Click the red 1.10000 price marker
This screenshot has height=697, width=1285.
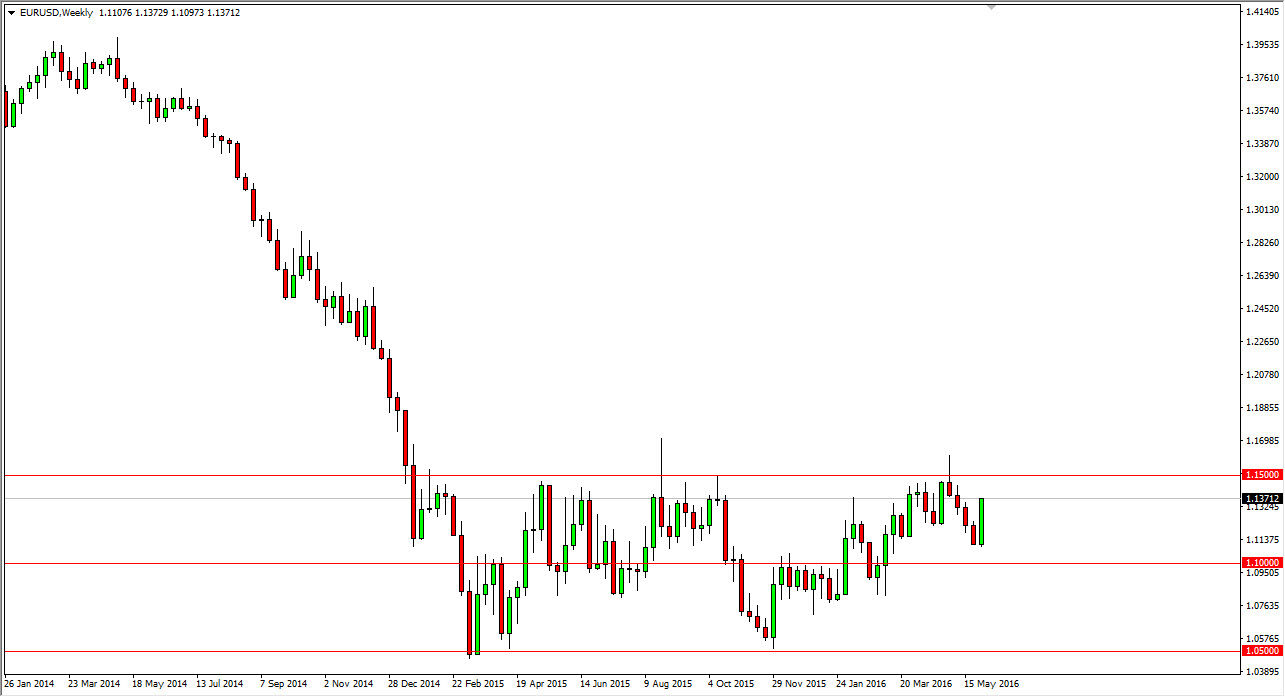pos(1262,563)
